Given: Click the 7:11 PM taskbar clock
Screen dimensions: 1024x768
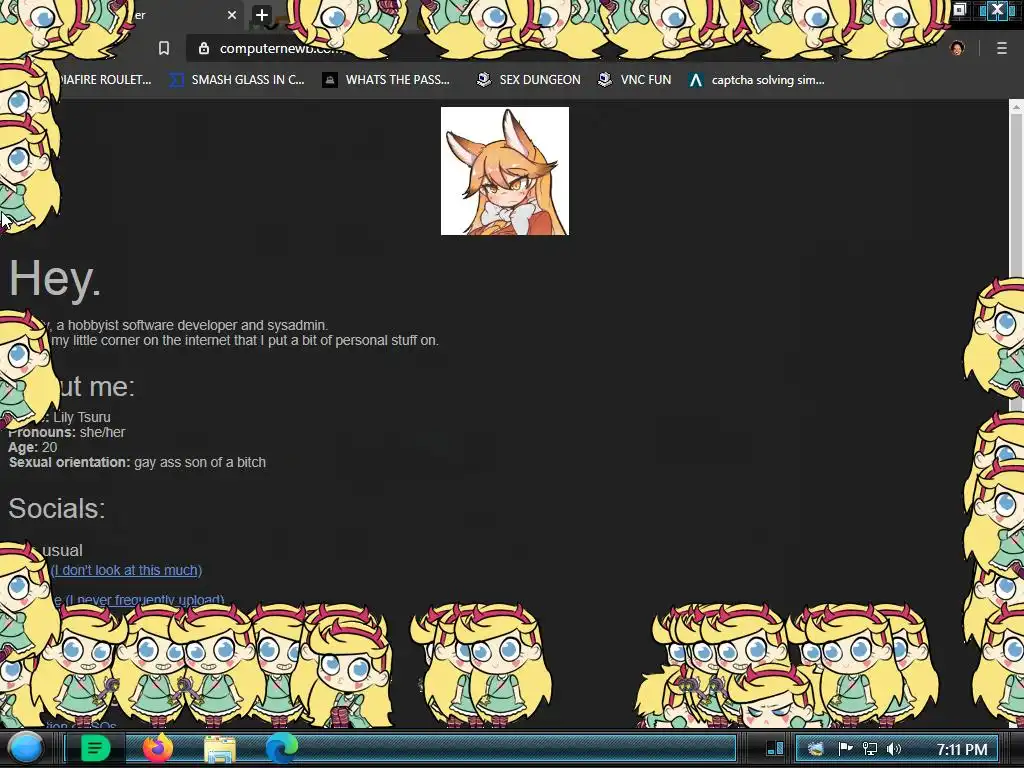Looking at the screenshot, I should [x=962, y=749].
